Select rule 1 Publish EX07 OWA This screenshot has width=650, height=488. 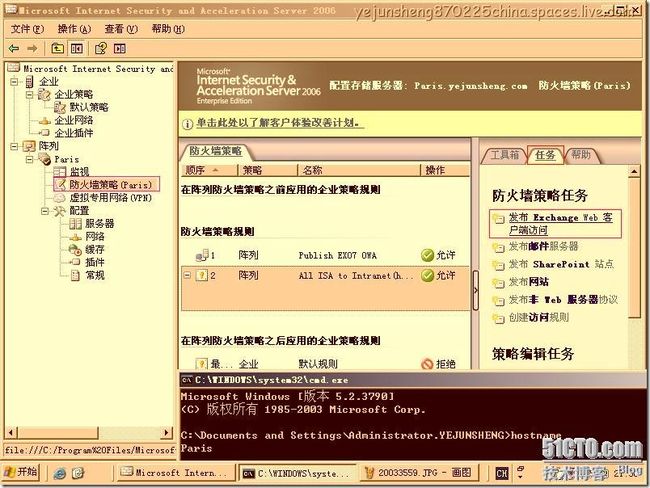tap(325, 255)
